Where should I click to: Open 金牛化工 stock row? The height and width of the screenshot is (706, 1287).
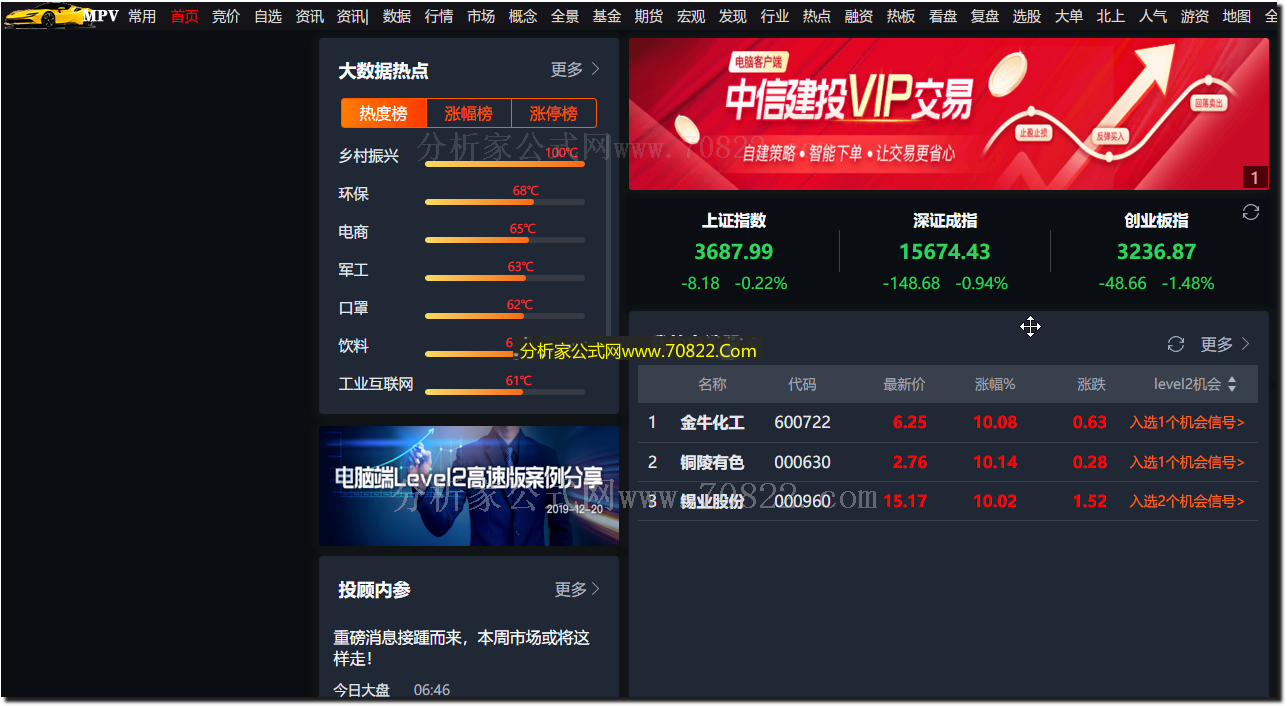(x=948, y=422)
